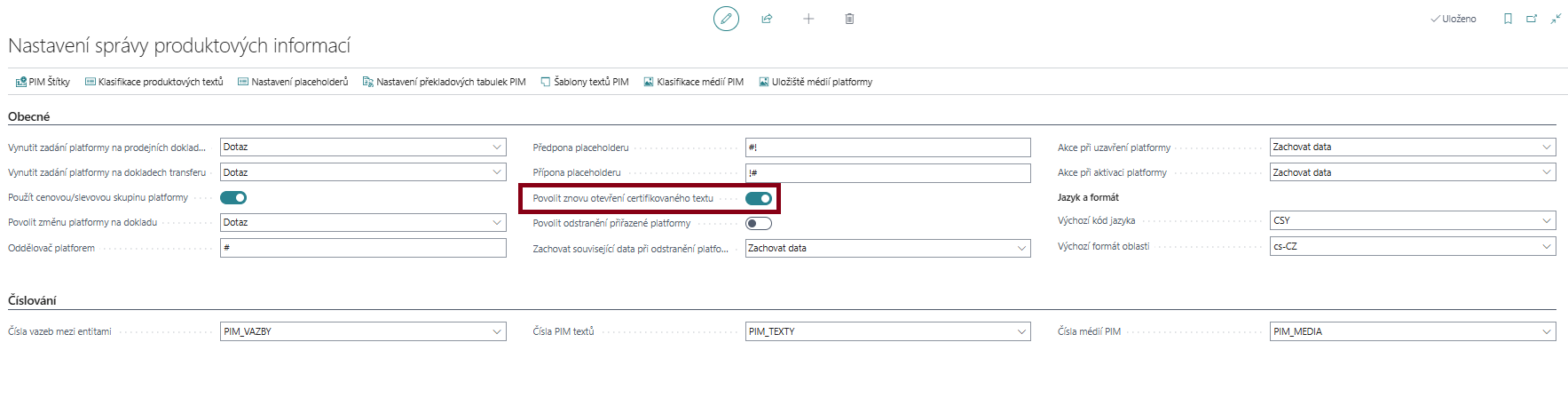Turn off Povolit znovu otevření certifikovaného textu

[x=759, y=198]
